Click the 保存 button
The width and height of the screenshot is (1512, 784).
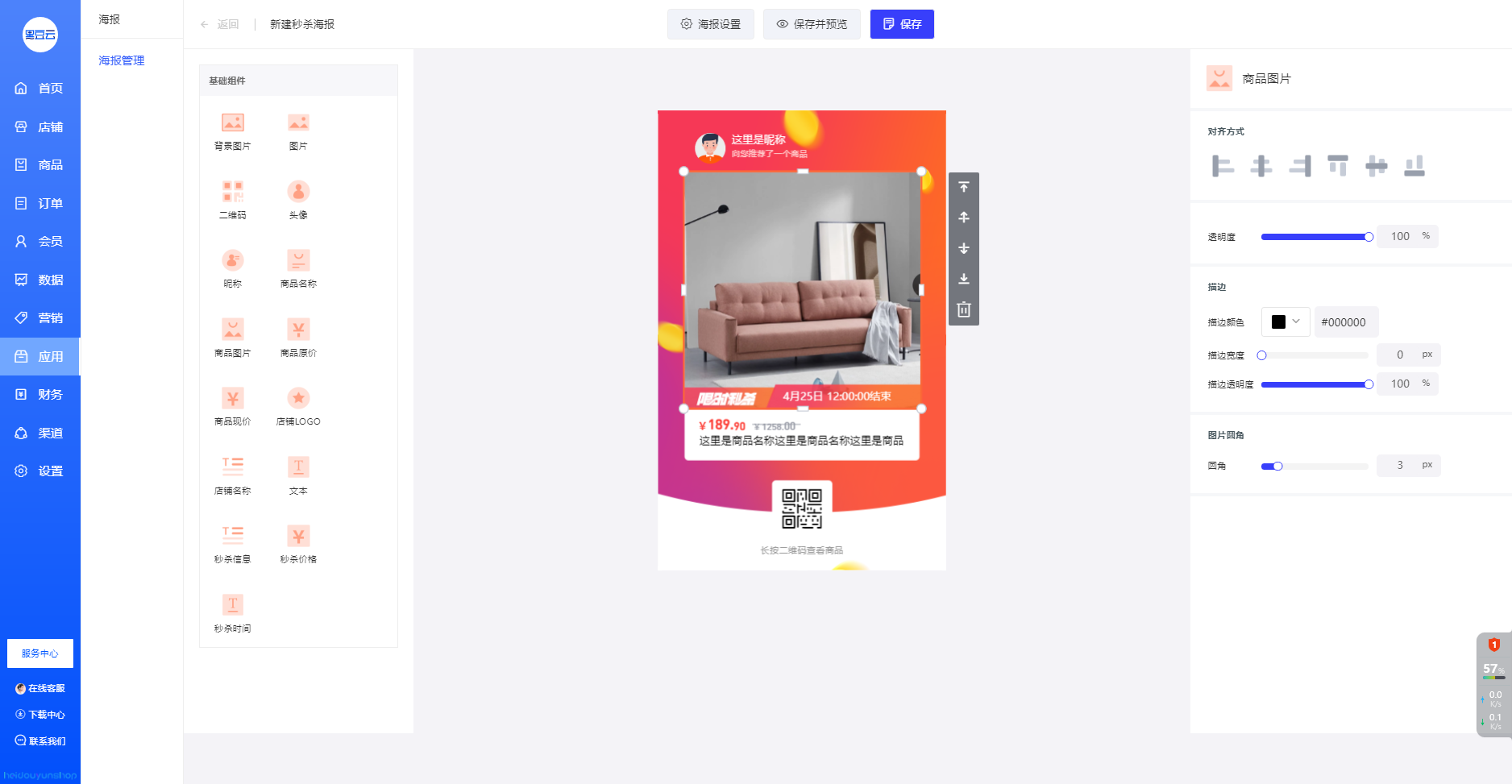point(902,24)
